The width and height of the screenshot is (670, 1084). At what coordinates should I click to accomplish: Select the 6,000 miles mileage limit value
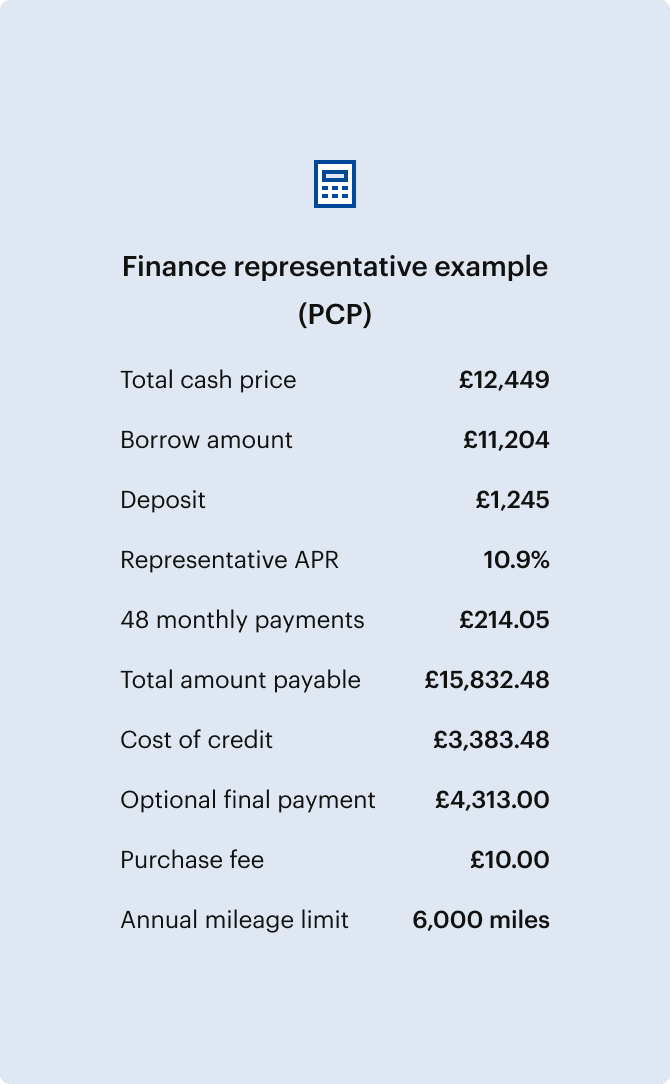pos(481,919)
